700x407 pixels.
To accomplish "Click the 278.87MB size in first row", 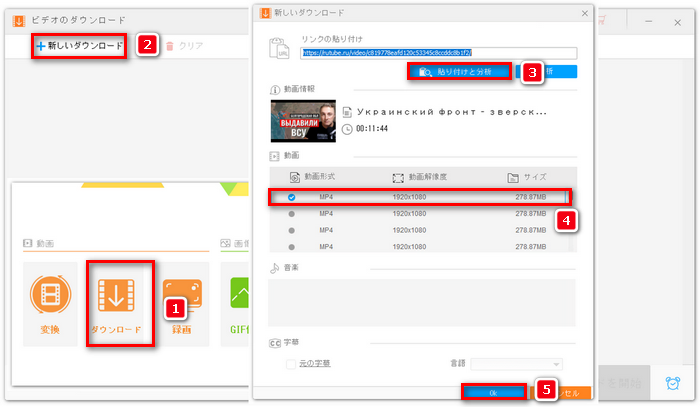I will click(x=530, y=197).
